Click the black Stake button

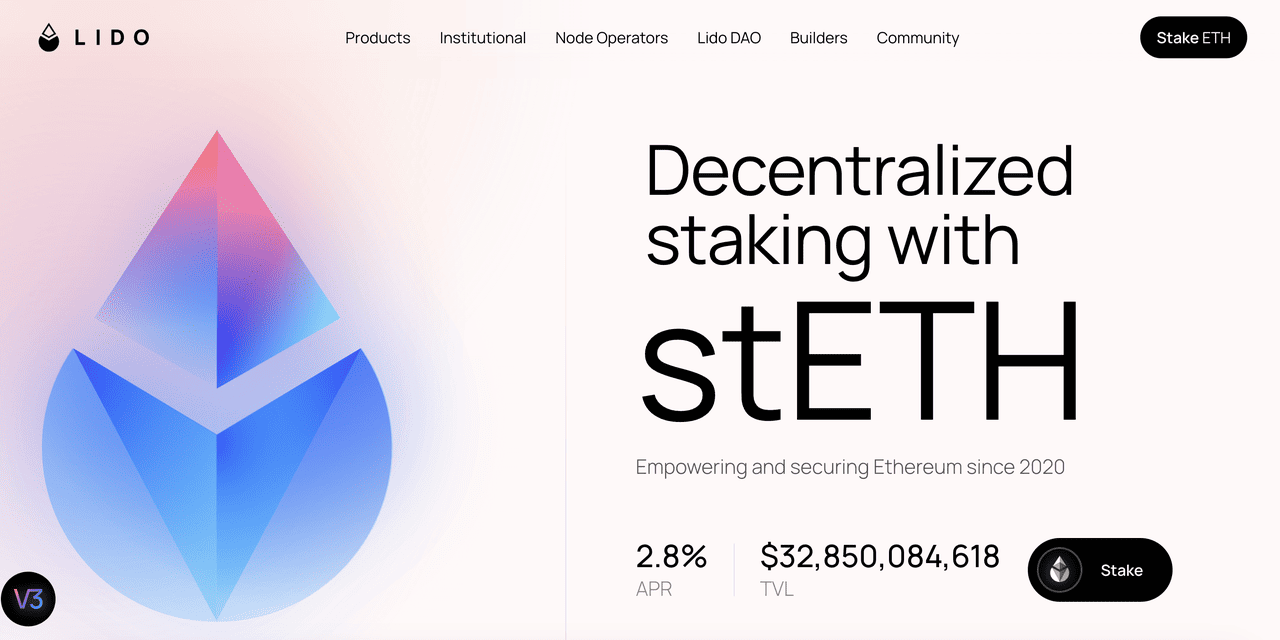coord(1100,570)
